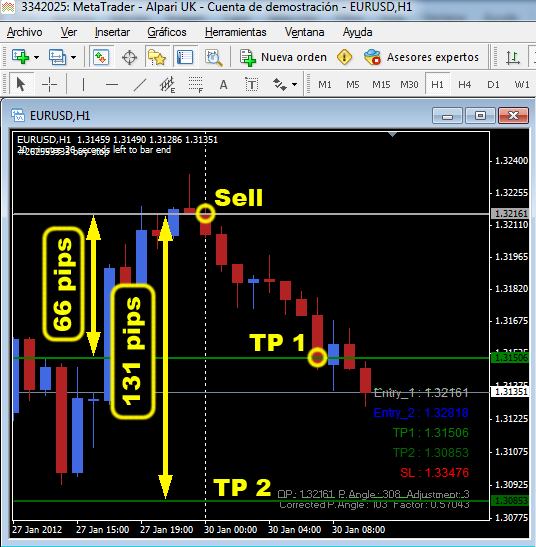536x547 pixels.
Task: Click the Asesores expertos button
Action: coord(421,57)
